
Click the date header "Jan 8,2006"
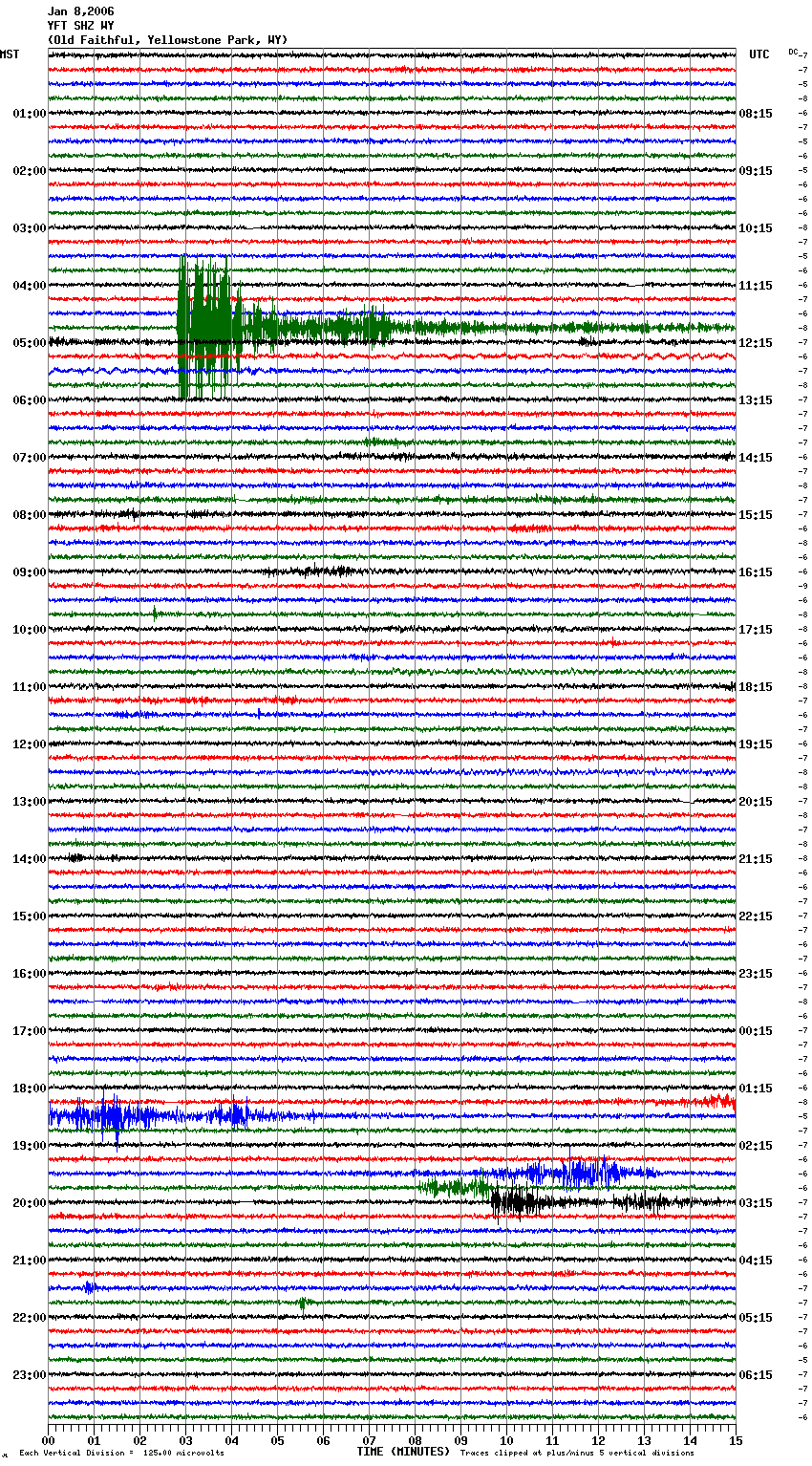click(x=81, y=11)
